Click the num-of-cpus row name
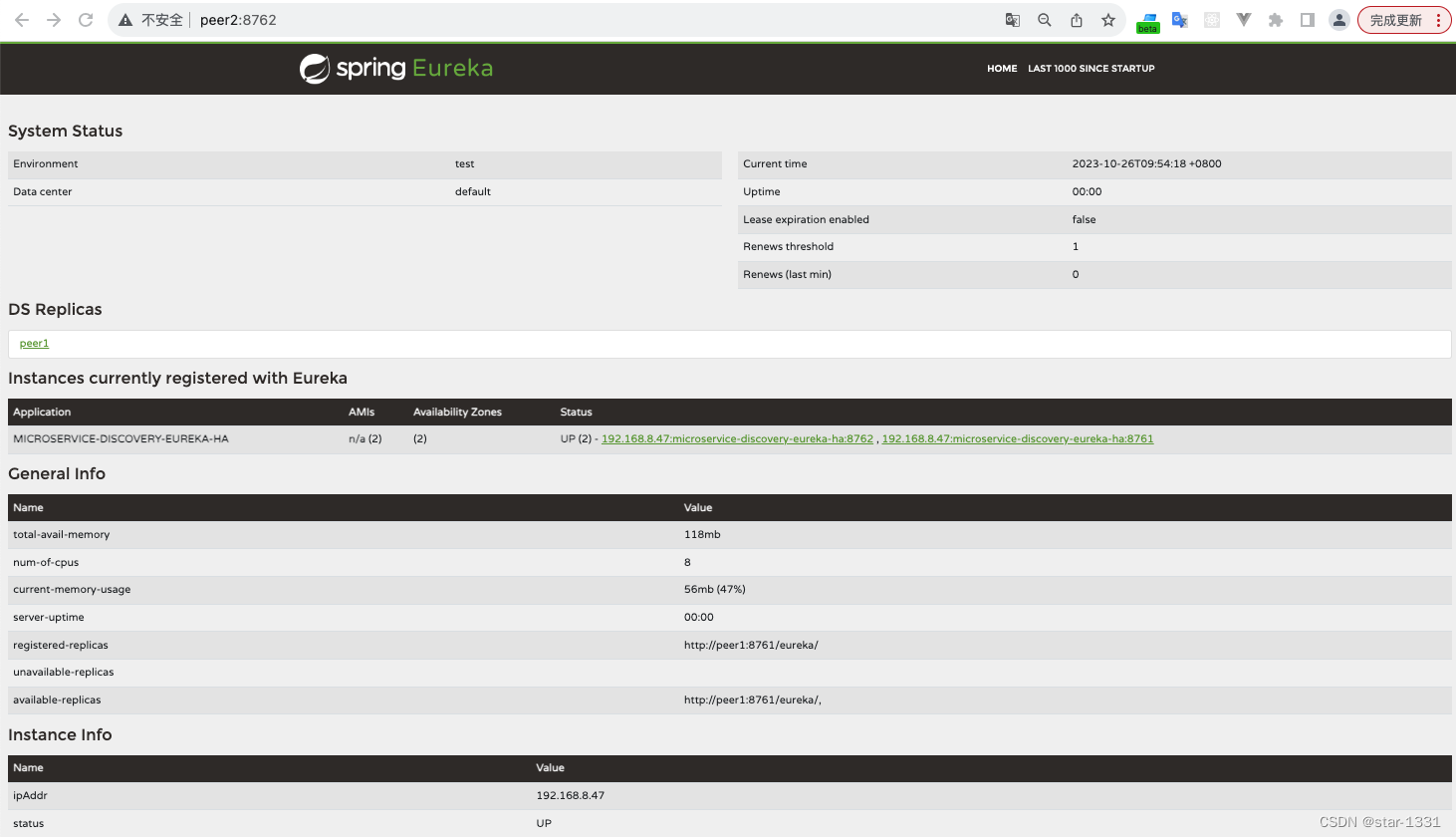Viewport: 1456px width, 837px height. coord(46,563)
